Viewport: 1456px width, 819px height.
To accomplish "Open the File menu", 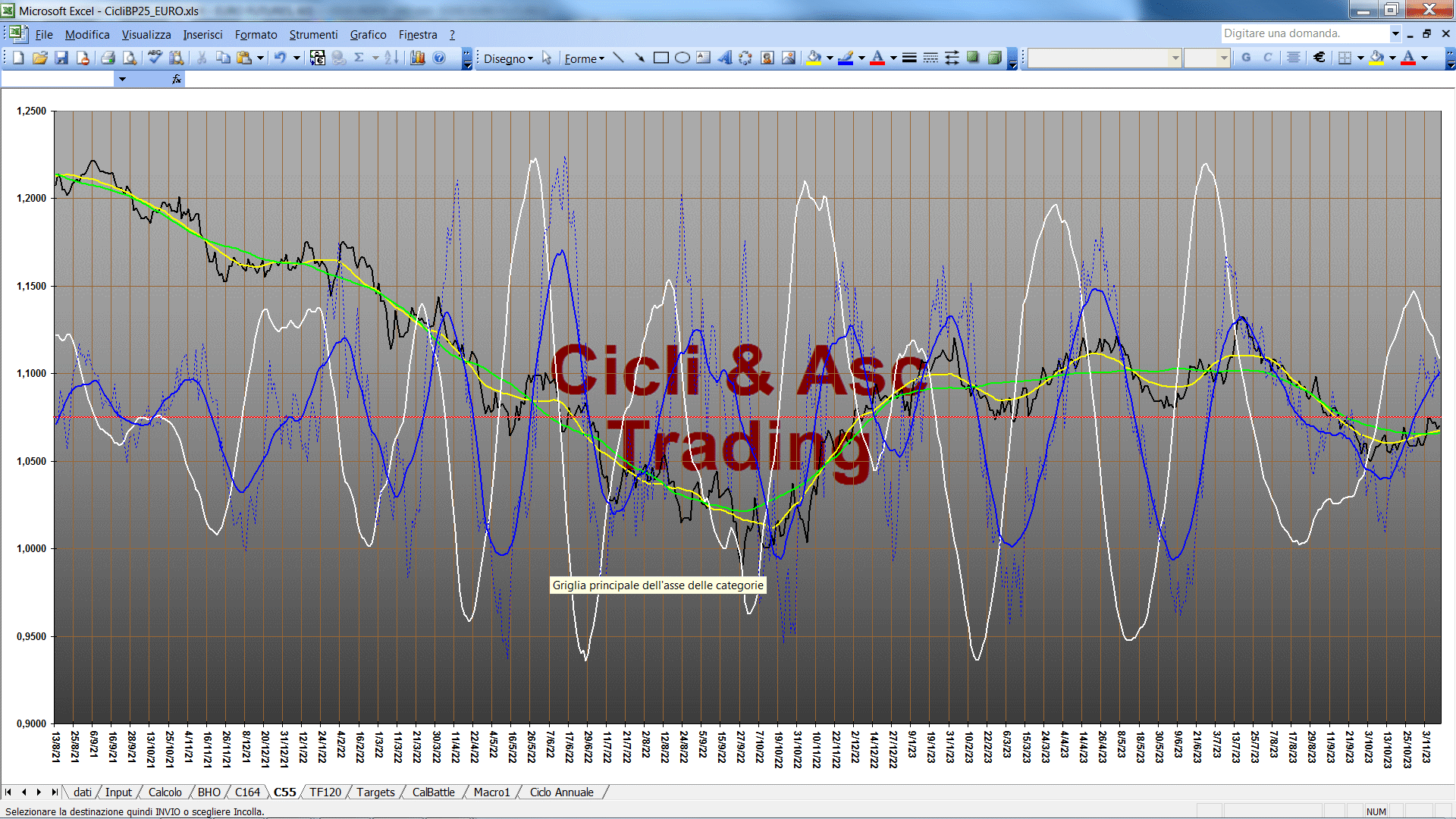I will [44, 34].
